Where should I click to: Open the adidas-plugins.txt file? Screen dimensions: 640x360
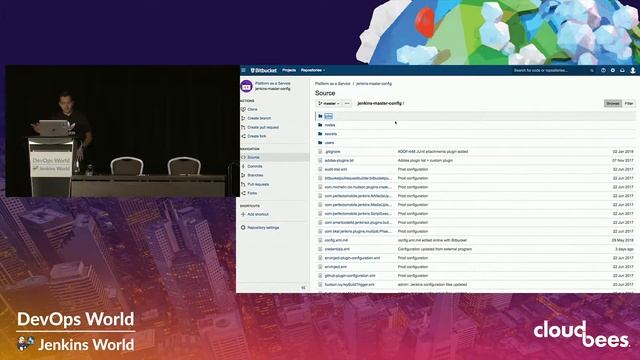point(339,161)
